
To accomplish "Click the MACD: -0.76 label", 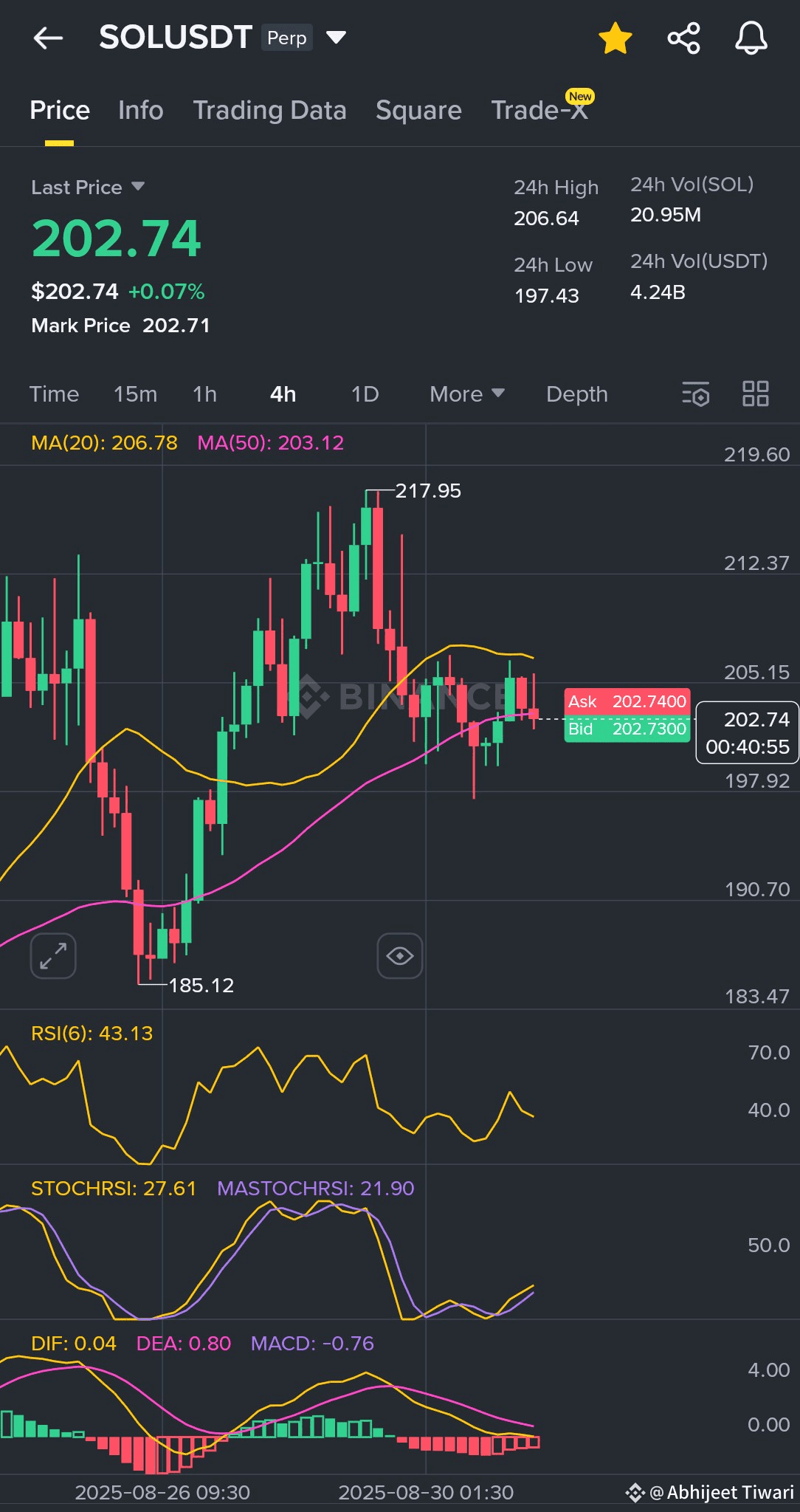I will (312, 1344).
